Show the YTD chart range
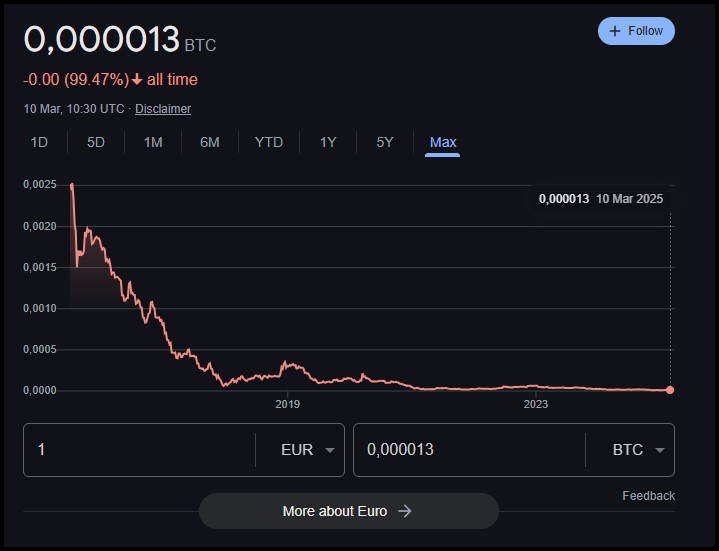The width and height of the screenshot is (719, 551). coord(269,142)
